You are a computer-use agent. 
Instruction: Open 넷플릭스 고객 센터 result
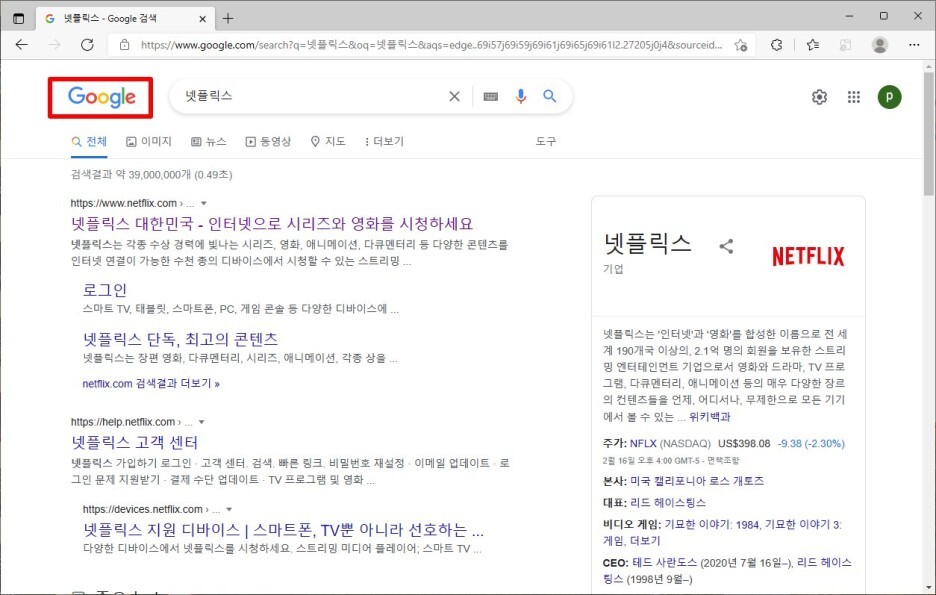(134, 442)
